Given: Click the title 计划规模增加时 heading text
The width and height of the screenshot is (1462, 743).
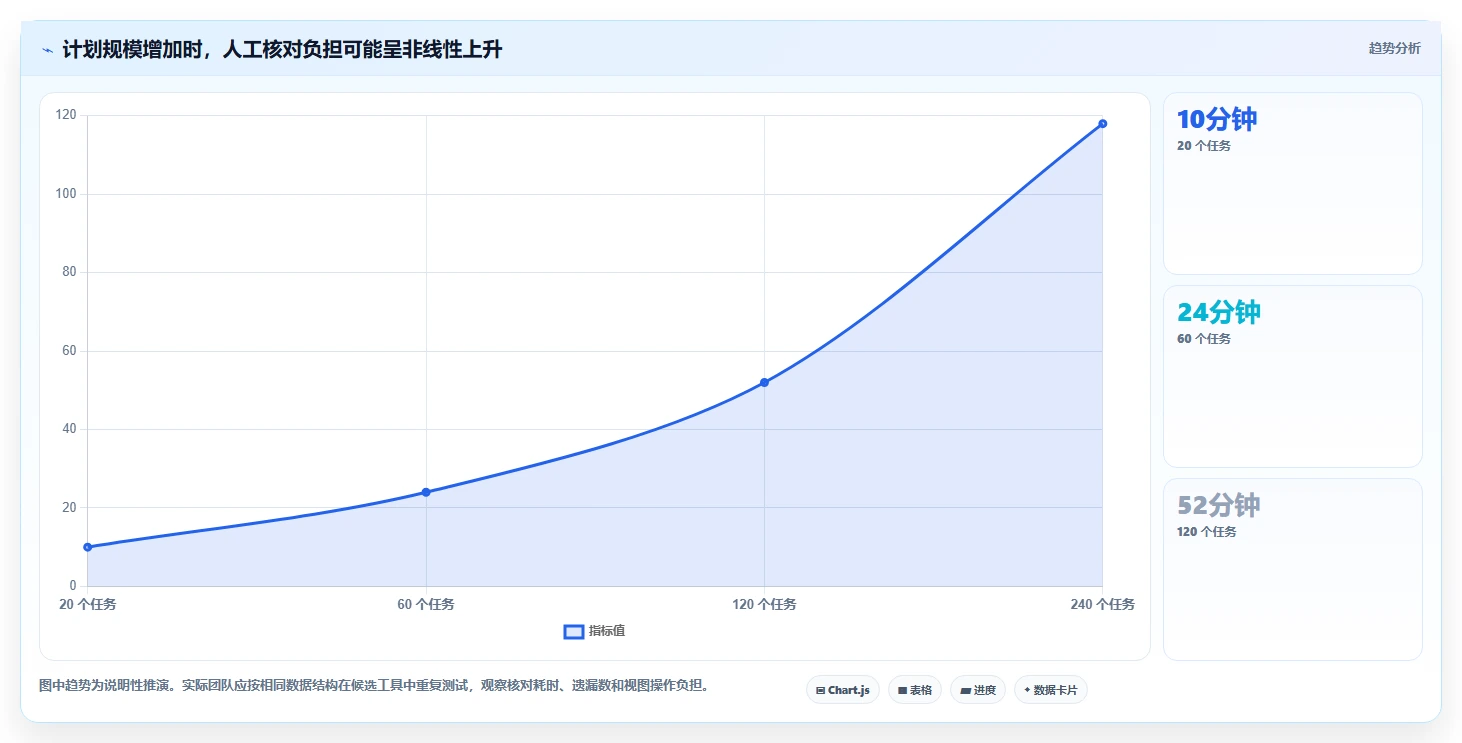Looking at the screenshot, I should coord(282,50).
